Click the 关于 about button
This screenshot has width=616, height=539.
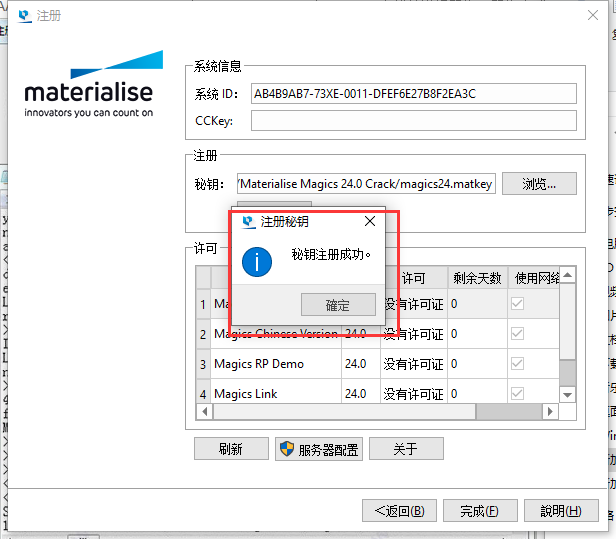coord(406,449)
